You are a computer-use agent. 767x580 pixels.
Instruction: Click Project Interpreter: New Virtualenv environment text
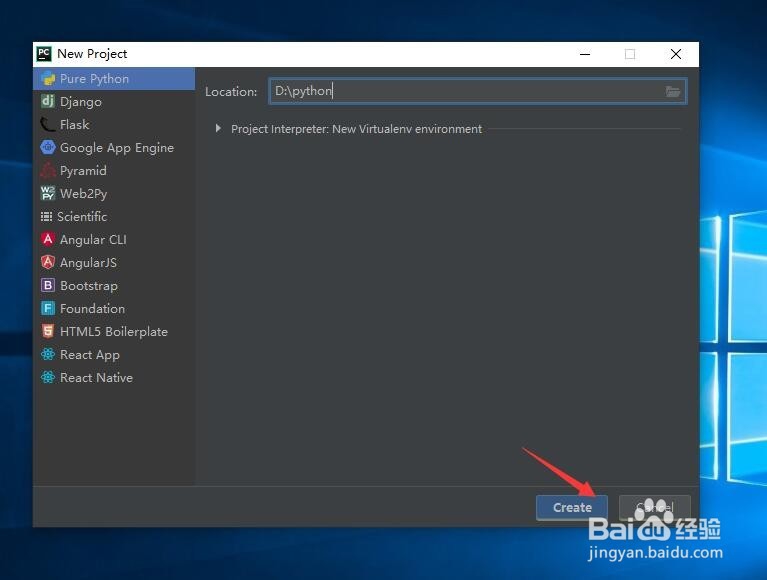[356, 129]
